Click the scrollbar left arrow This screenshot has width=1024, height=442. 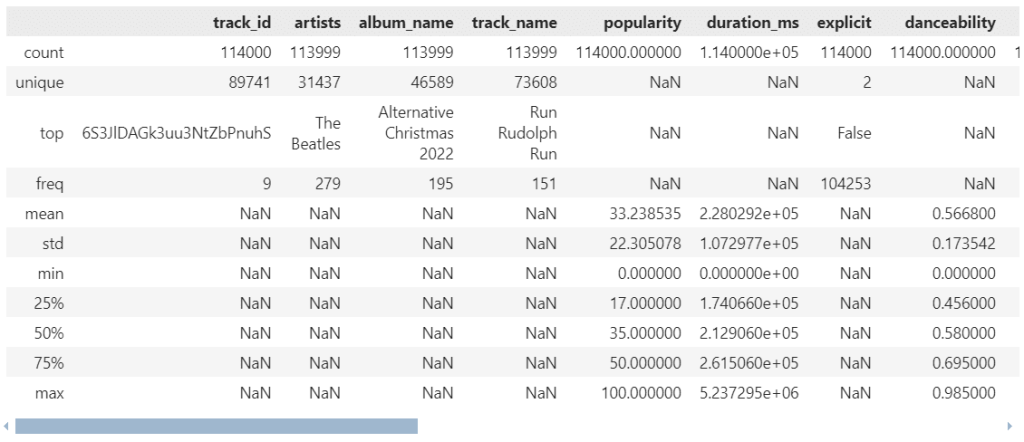pyautogui.click(x=6, y=427)
